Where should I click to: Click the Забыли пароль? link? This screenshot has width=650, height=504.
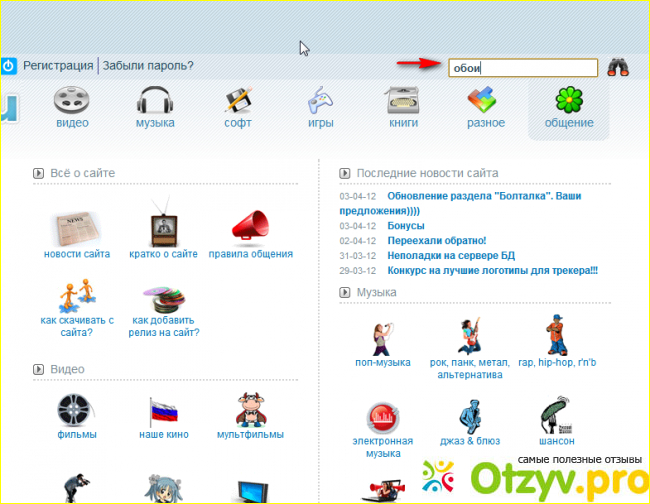(148, 66)
